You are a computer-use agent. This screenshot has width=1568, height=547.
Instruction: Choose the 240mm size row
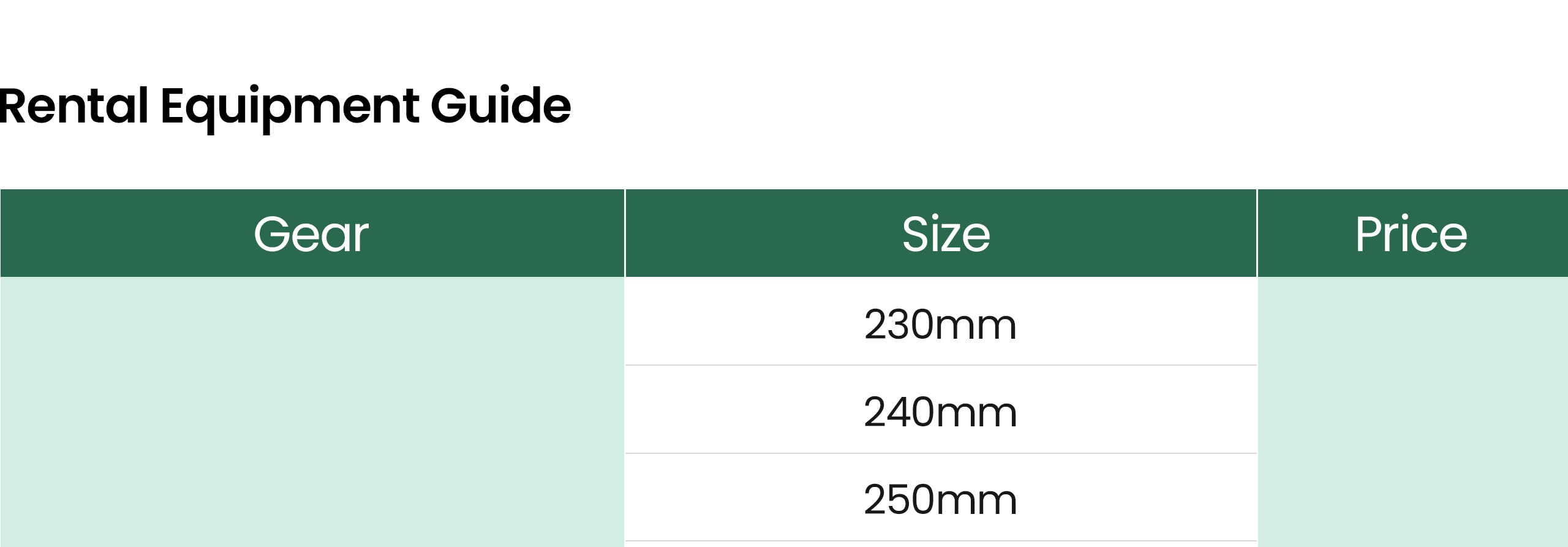(x=941, y=410)
